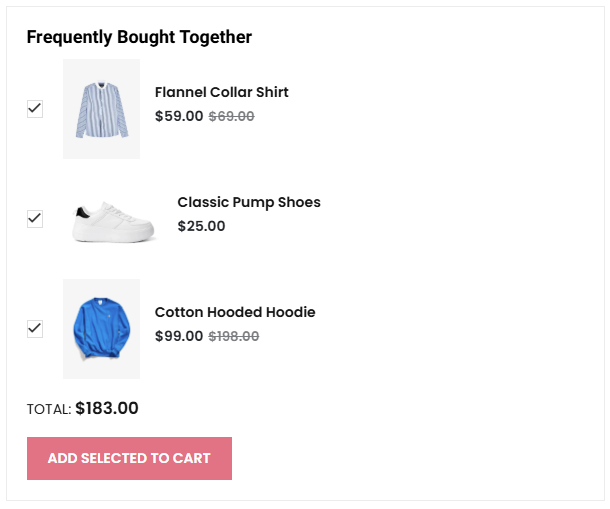View the white sneaker product image

pyautogui.click(x=114, y=220)
